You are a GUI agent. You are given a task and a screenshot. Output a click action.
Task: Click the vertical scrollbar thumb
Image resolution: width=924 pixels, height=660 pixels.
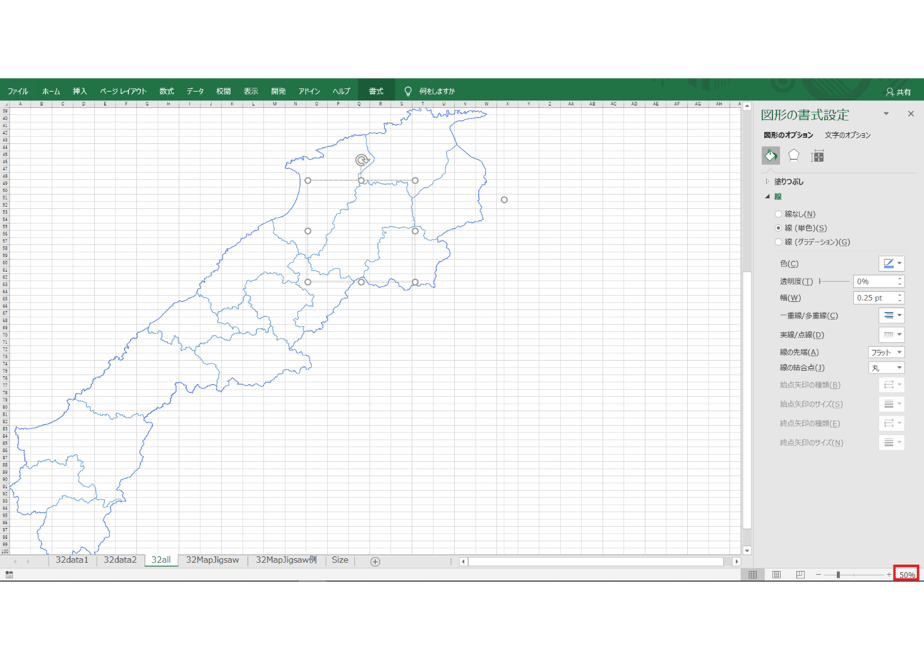[747, 400]
